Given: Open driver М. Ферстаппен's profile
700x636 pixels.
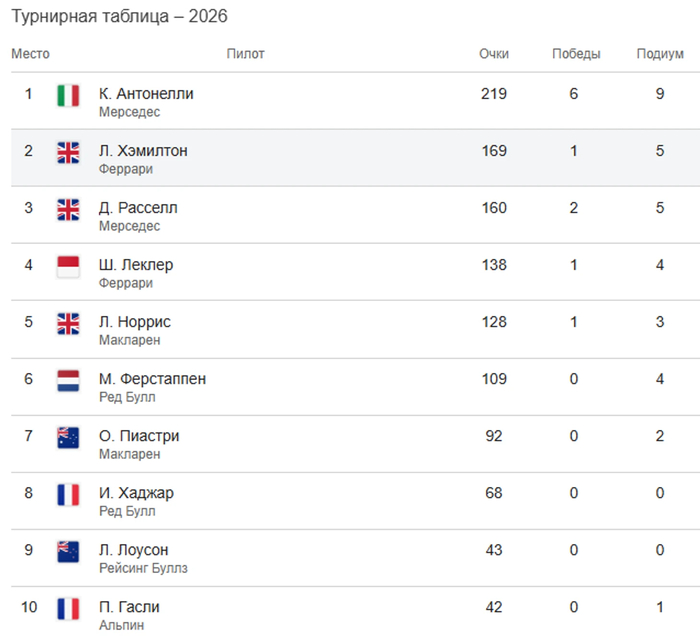Looking at the screenshot, I should [152, 379].
